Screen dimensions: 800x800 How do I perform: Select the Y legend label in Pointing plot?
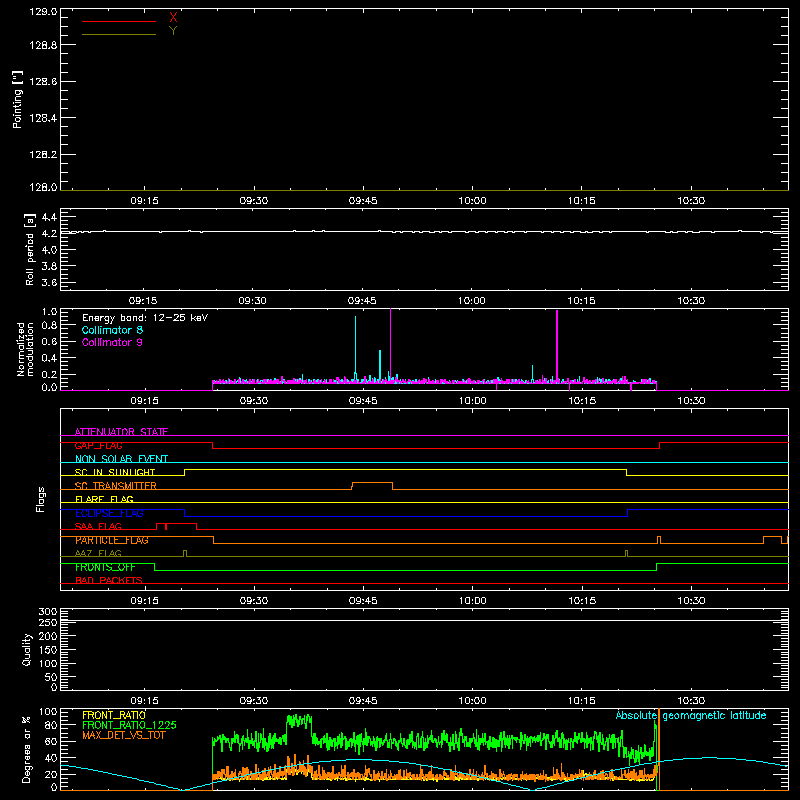[173, 31]
